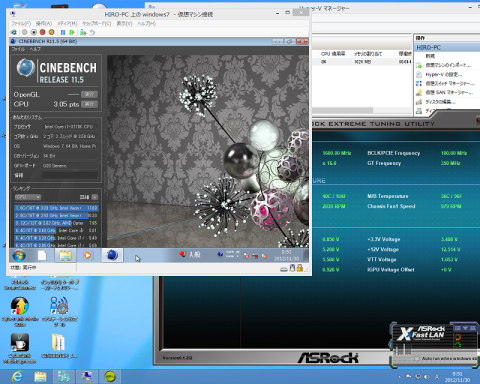Open 表示(V) menu in the VM connection window
The image size is (480, 384).
pyautogui.click(x=124, y=24)
